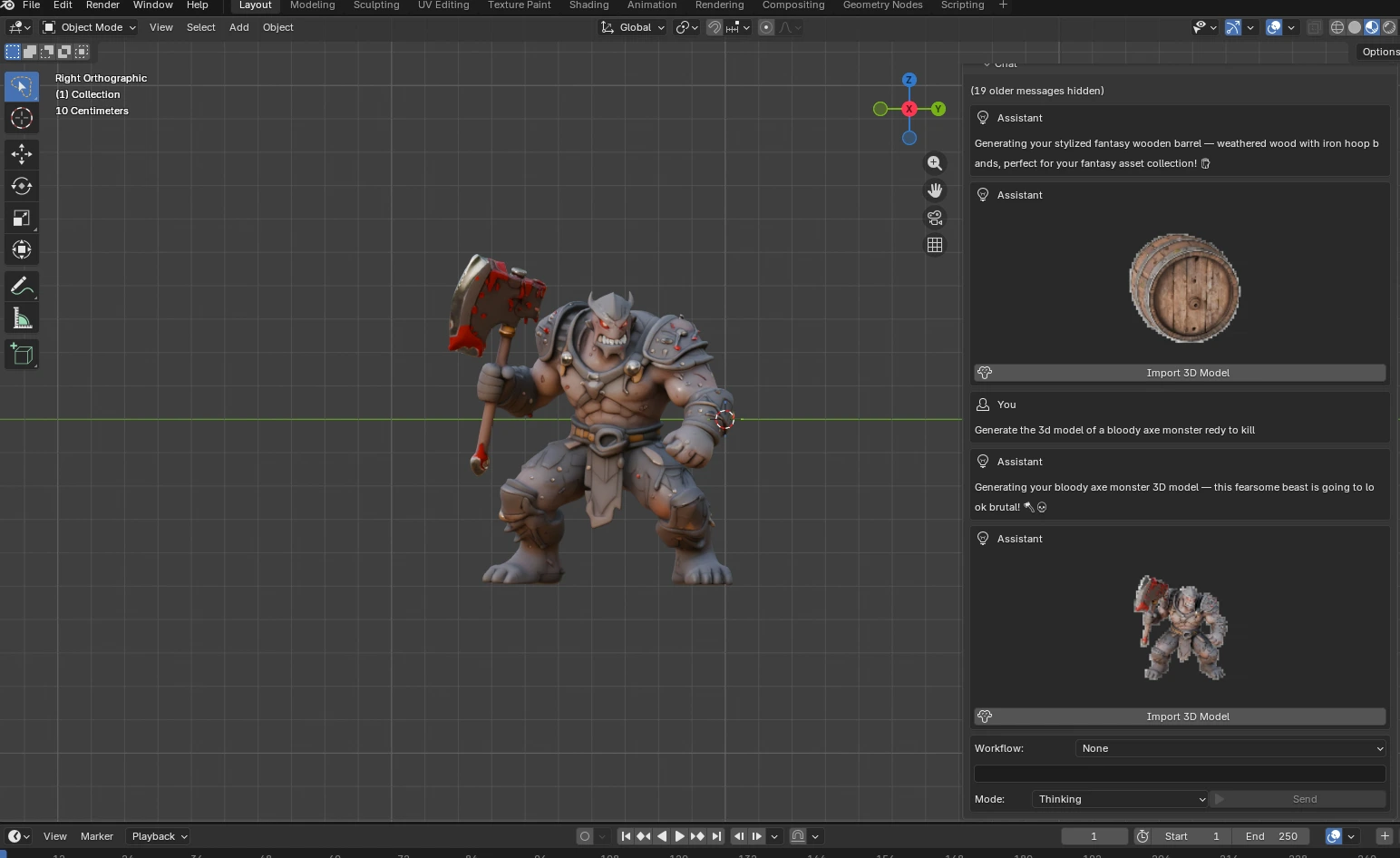1400x858 pixels.
Task: Click the blue Z axis gizmo handle
Action: tap(909, 80)
